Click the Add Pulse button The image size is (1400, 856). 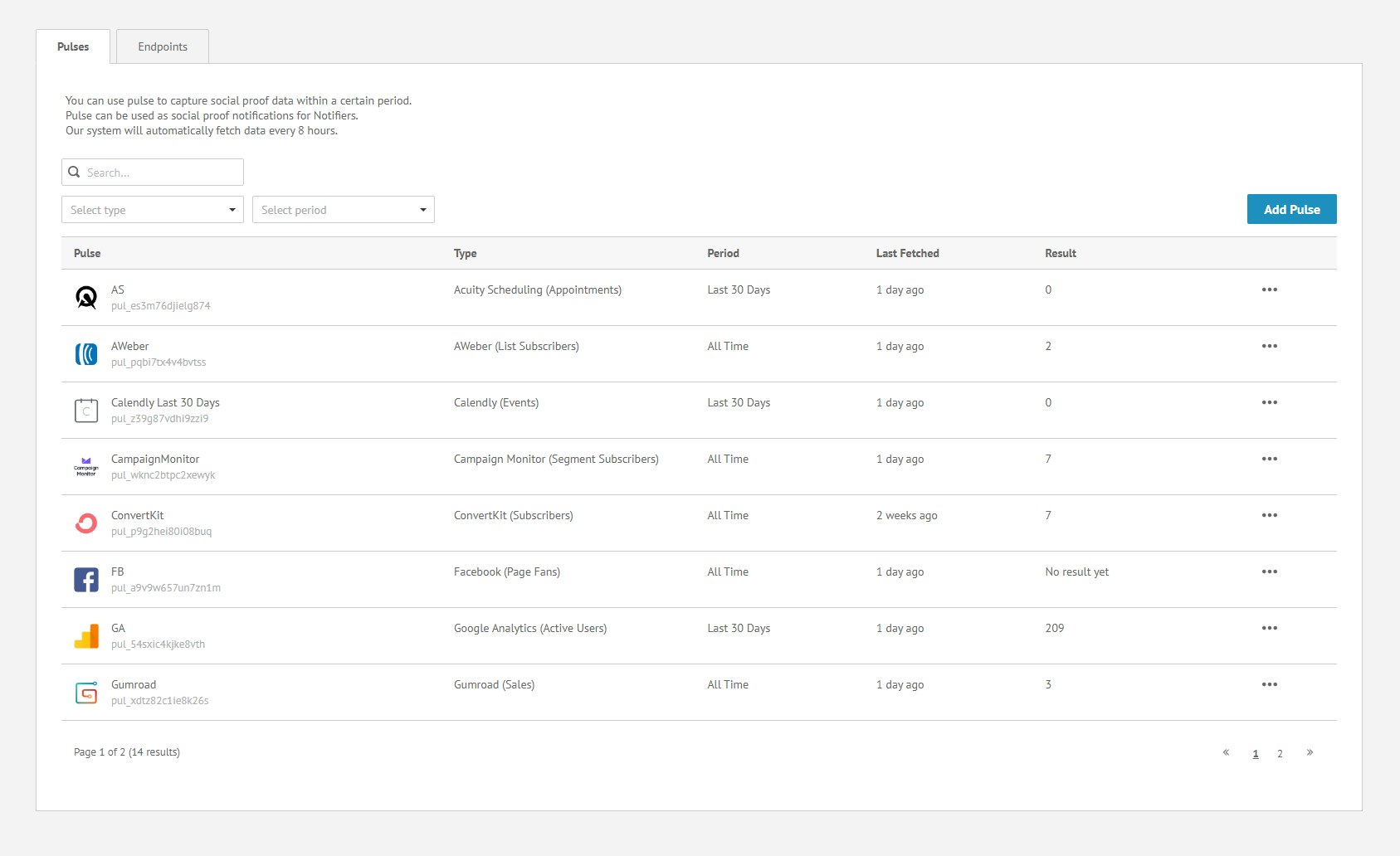(x=1291, y=209)
